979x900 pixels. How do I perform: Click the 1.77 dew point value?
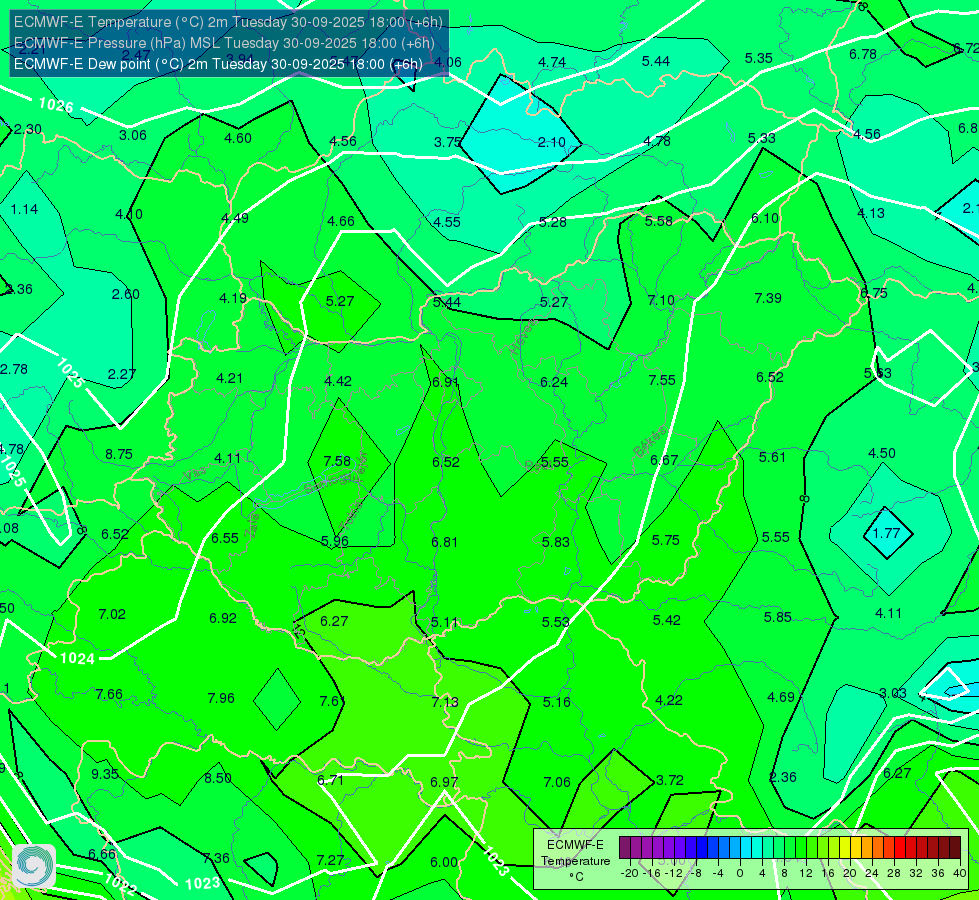tap(886, 533)
